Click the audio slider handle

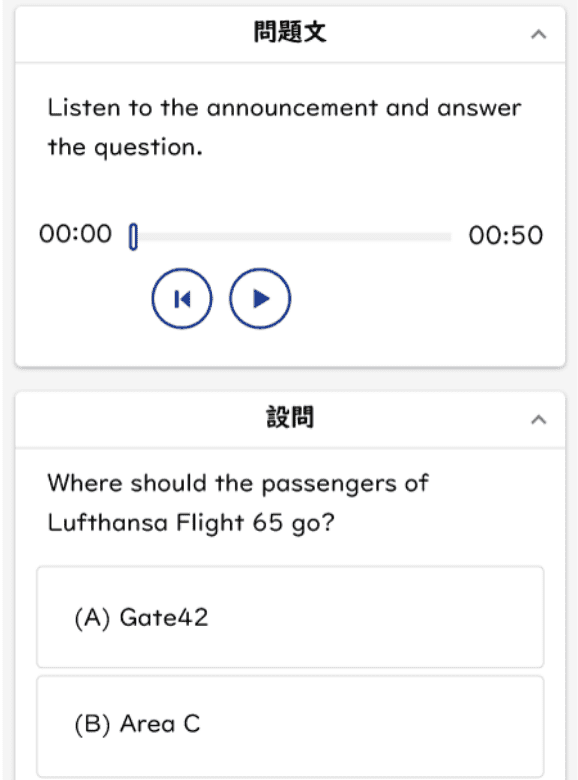pyautogui.click(x=133, y=237)
